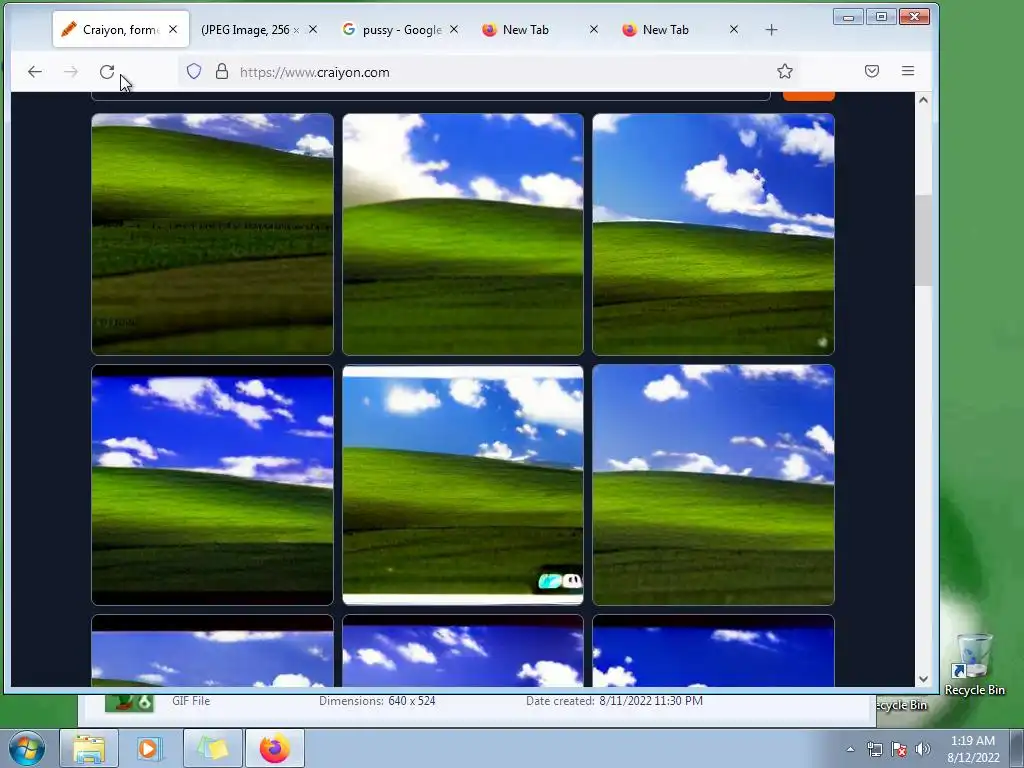This screenshot has width=1024, height=768.
Task: Bookmark this page with the star
Action: pos(785,71)
